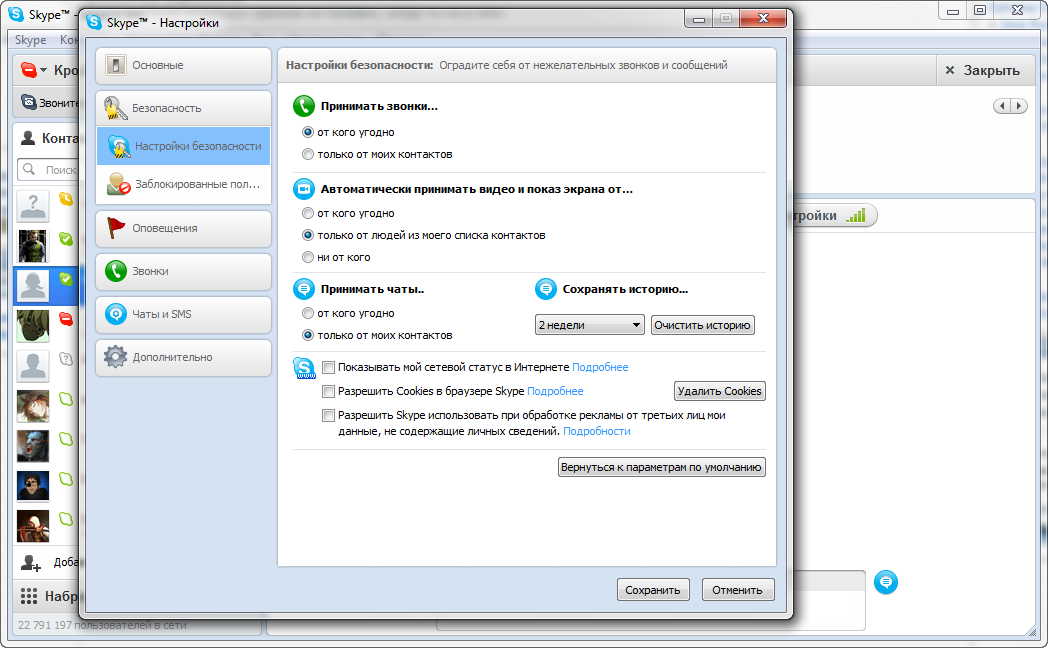Enable 'Показывать мой сетевой статус в Интернете'
Viewport: 1048px width, 648px height.
point(328,367)
